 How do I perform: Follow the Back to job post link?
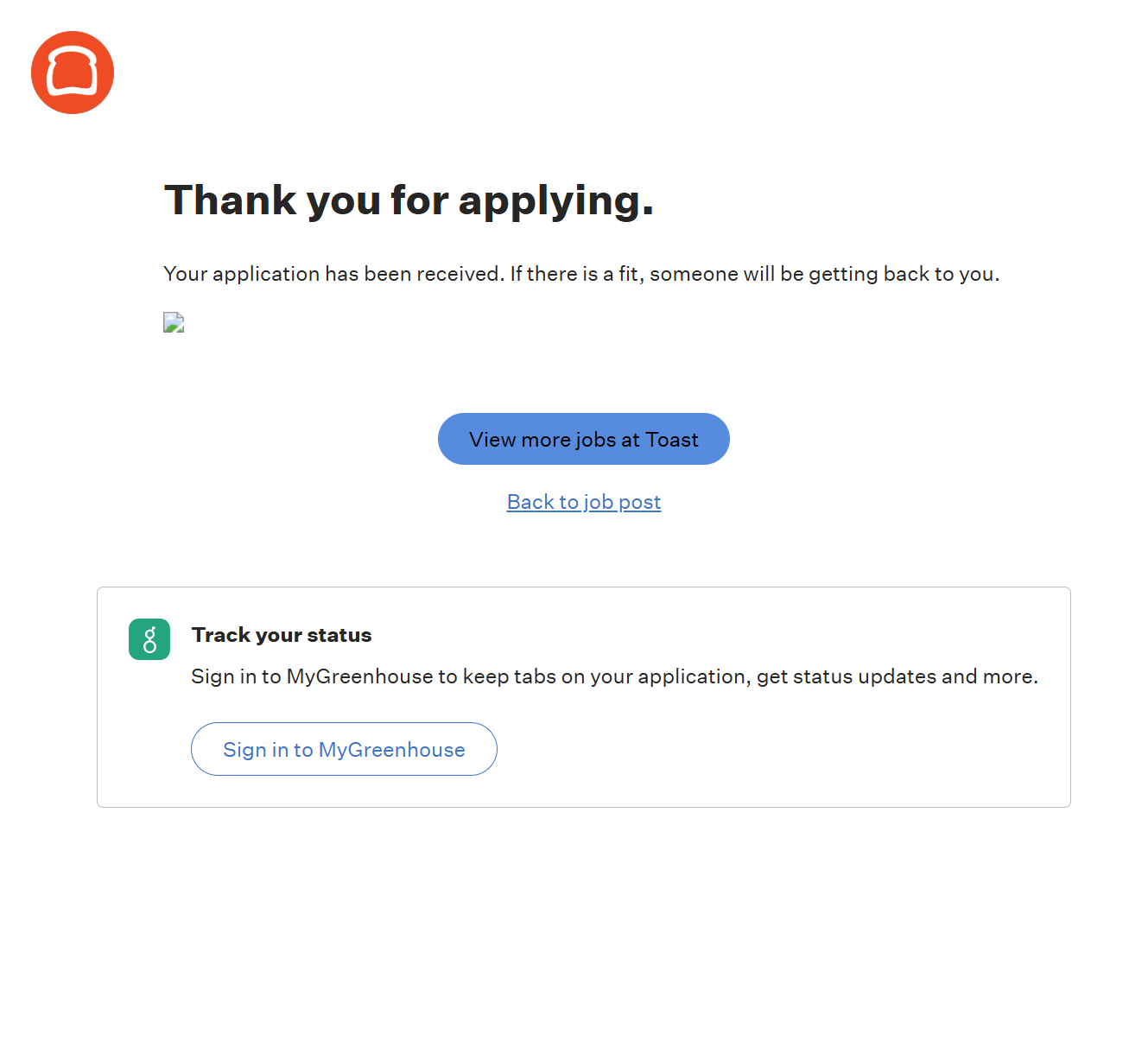pyautogui.click(x=584, y=502)
